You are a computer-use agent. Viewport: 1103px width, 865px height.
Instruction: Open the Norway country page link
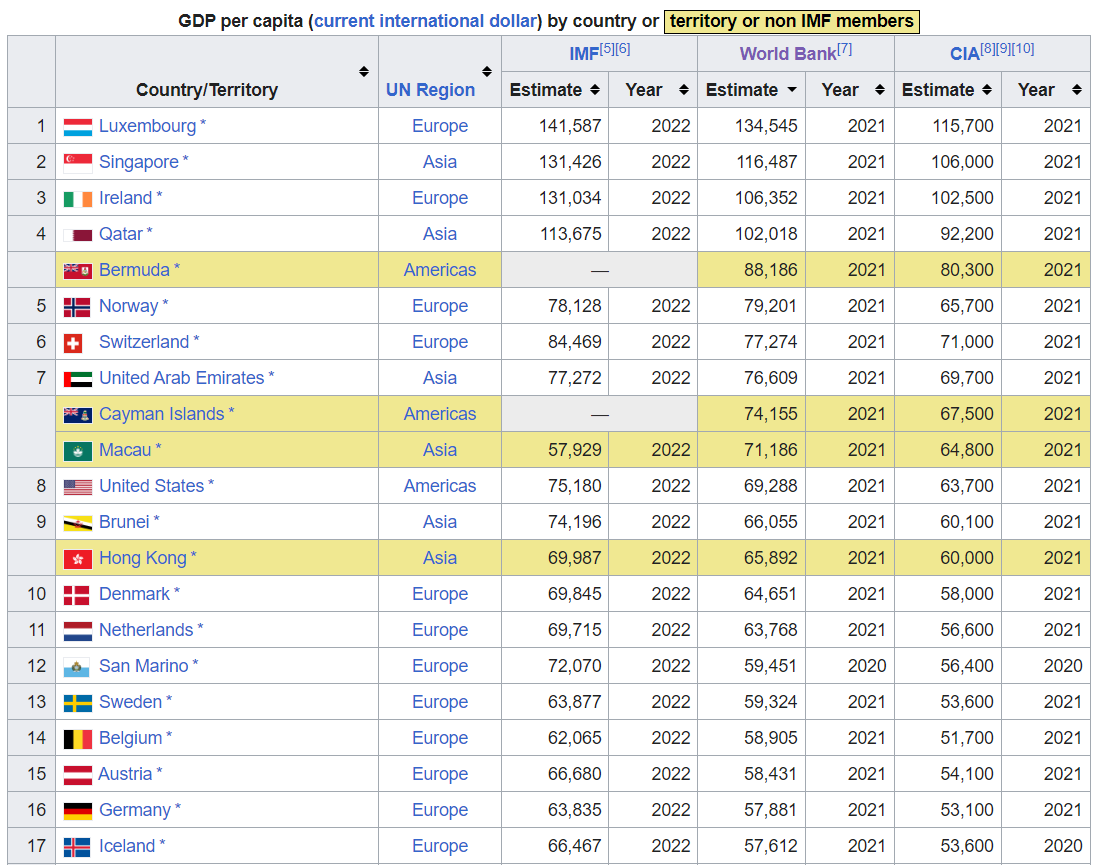130,306
